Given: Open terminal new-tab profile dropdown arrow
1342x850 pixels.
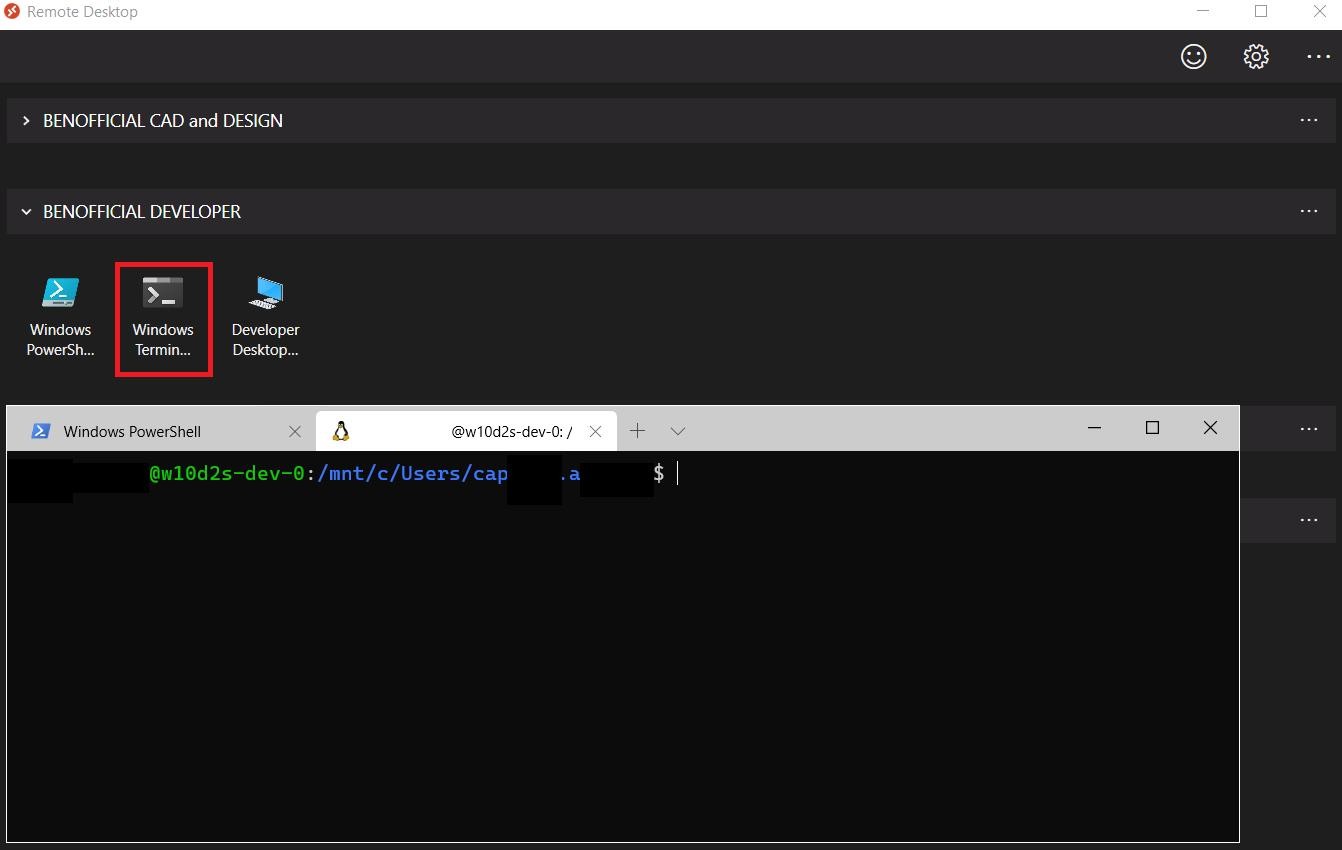Looking at the screenshot, I should (677, 431).
